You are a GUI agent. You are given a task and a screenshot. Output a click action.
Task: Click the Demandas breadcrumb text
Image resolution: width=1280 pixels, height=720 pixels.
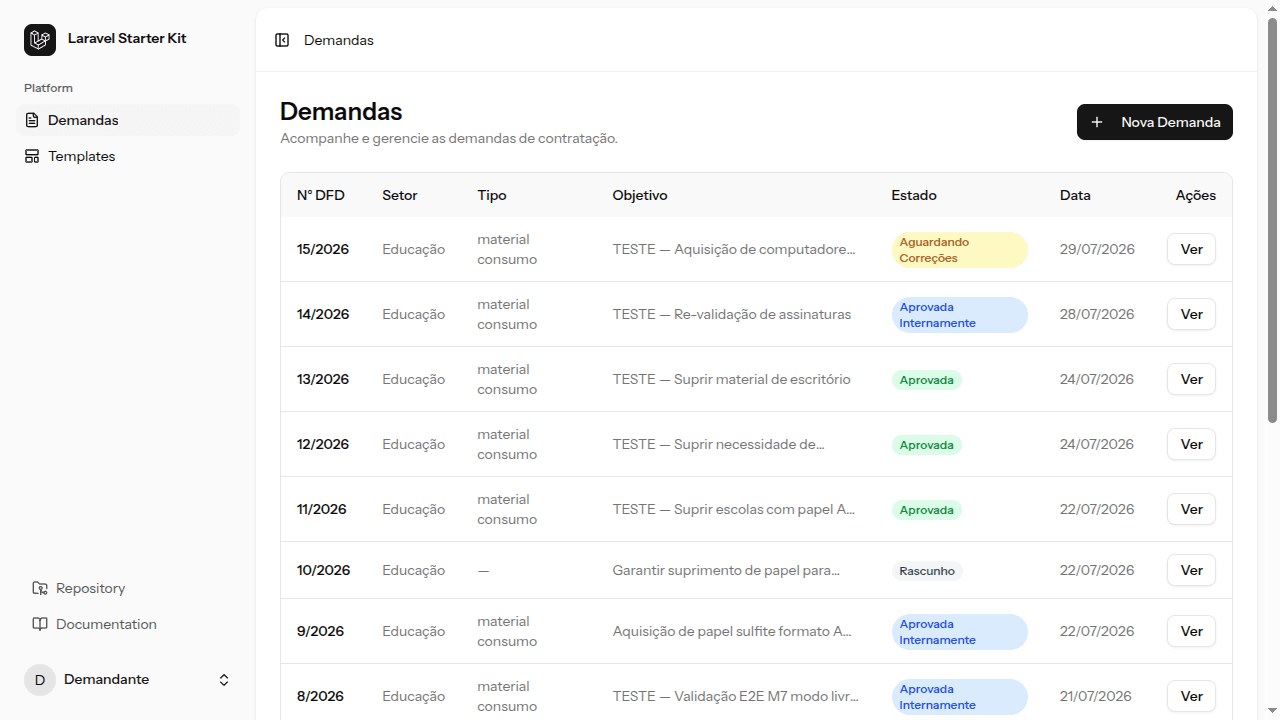coord(339,40)
